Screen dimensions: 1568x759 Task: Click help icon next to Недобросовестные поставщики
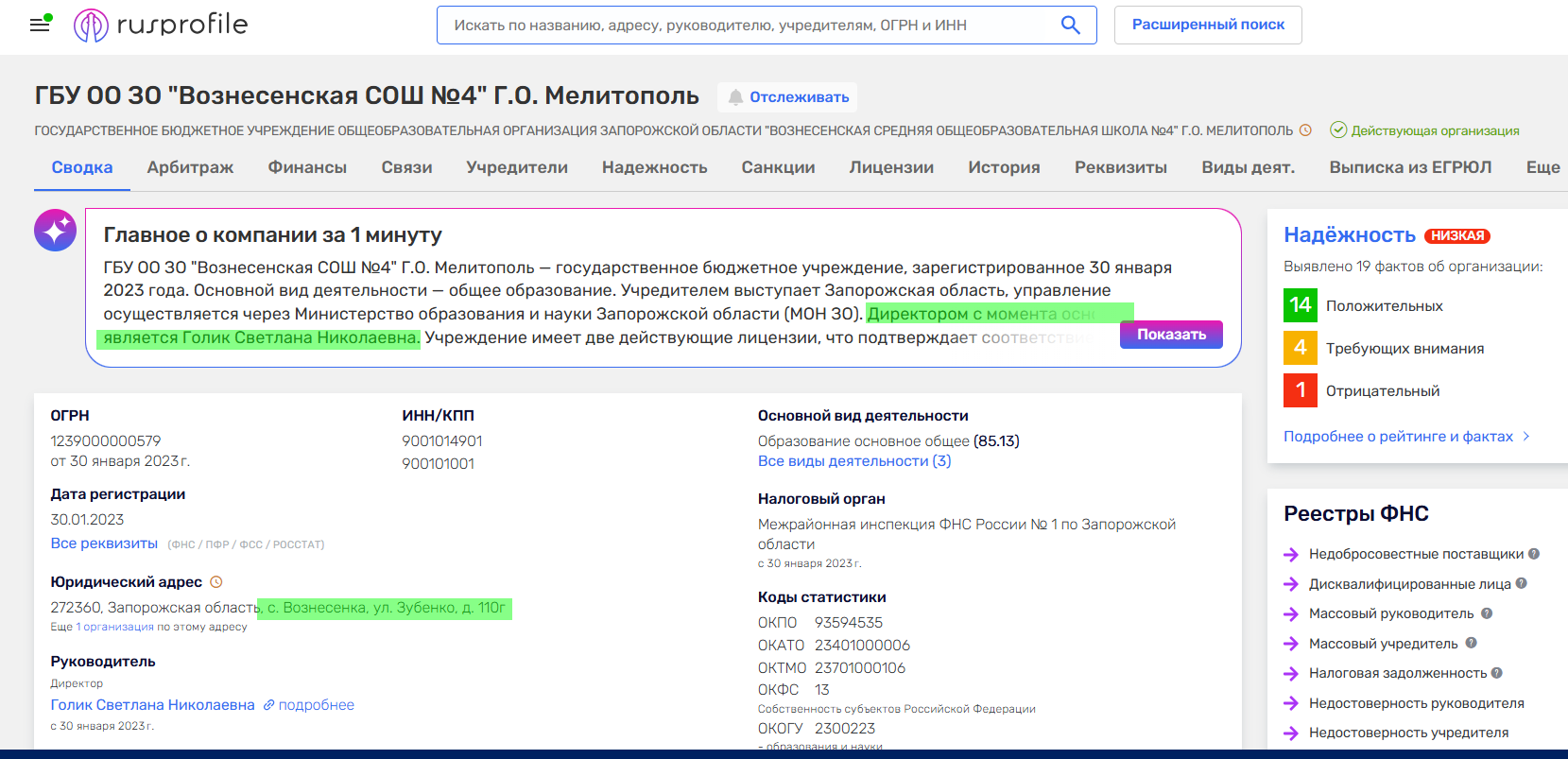click(x=1534, y=554)
